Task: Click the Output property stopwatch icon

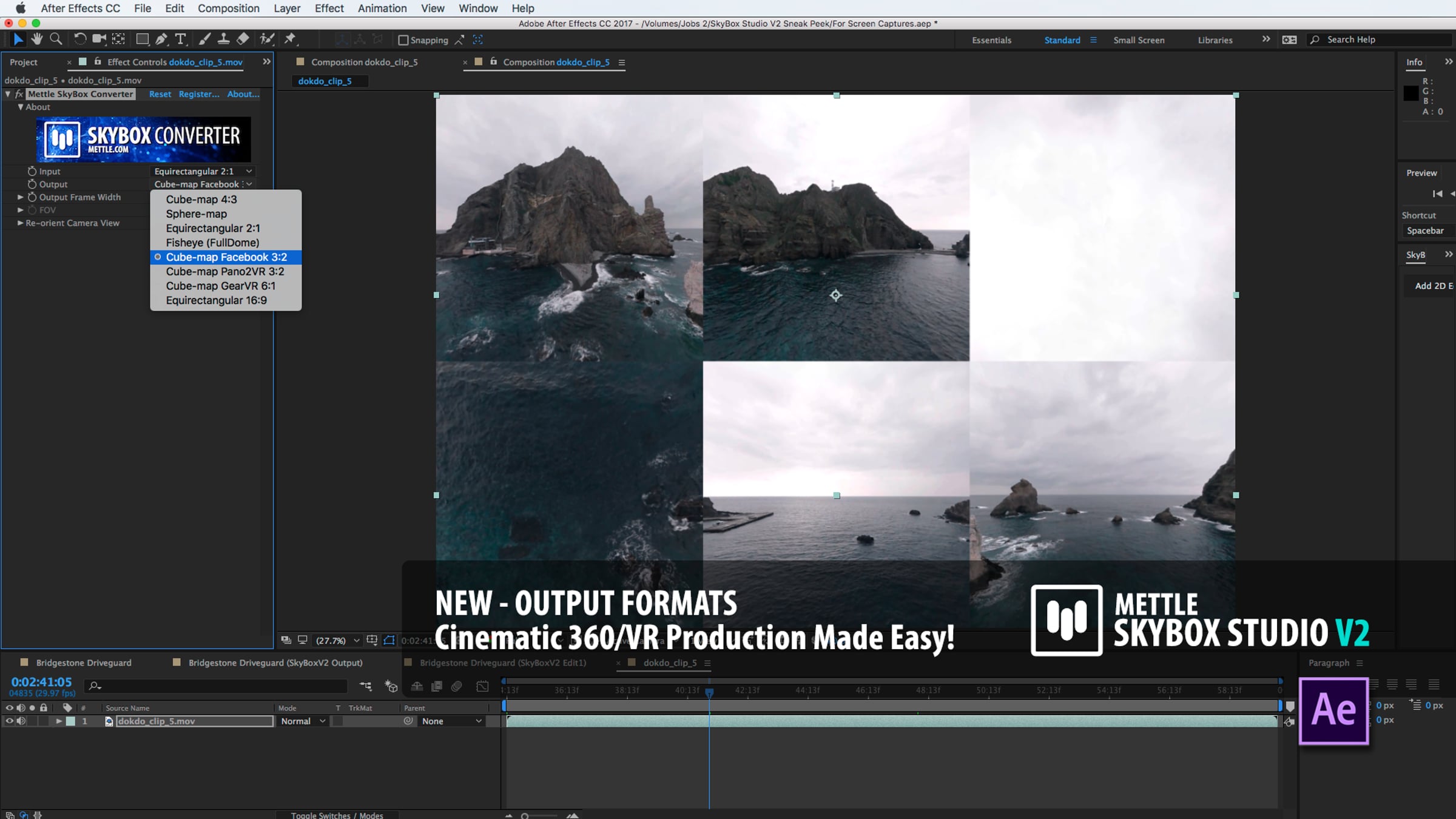Action: 32,184
